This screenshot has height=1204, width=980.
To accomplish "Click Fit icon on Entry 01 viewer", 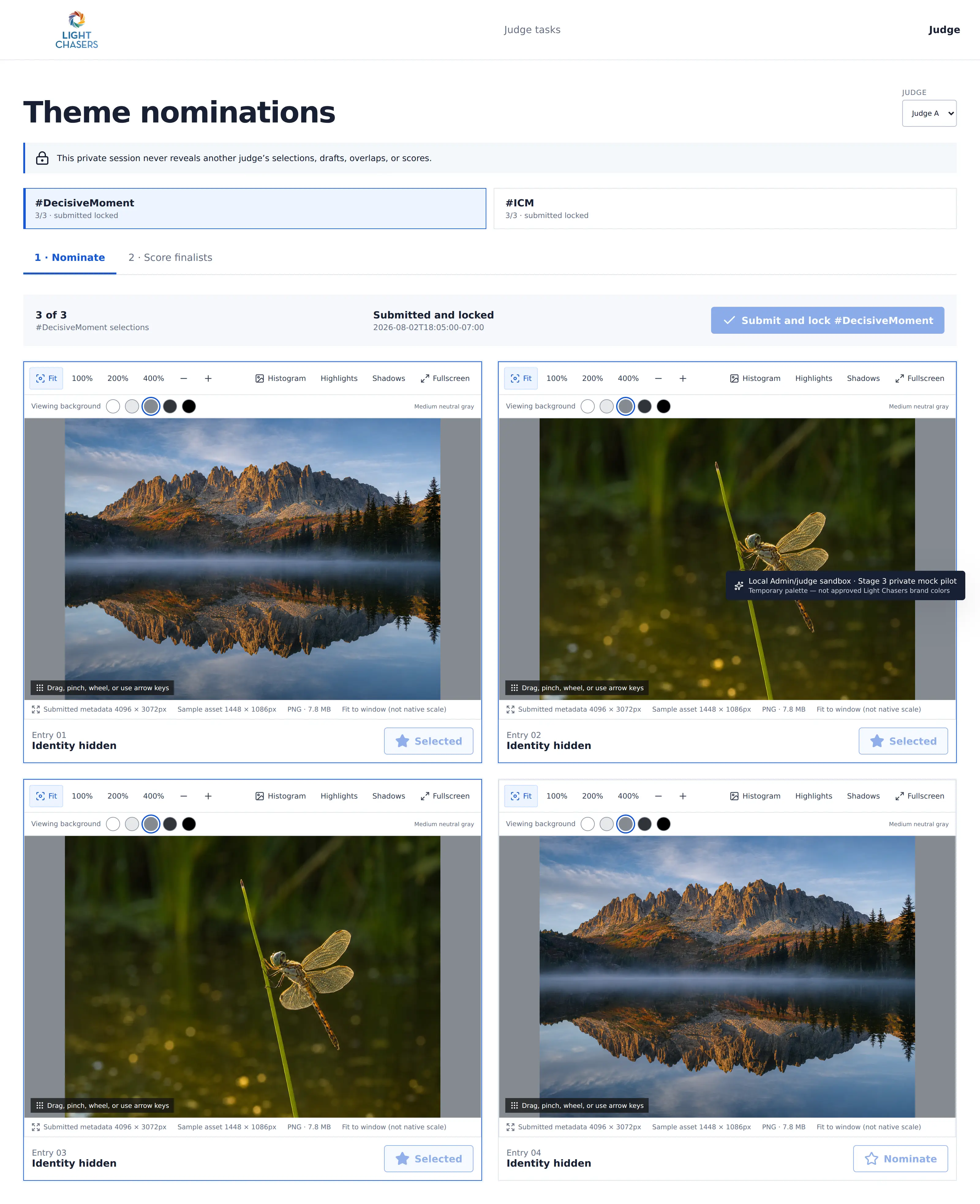I will click(x=46, y=378).
